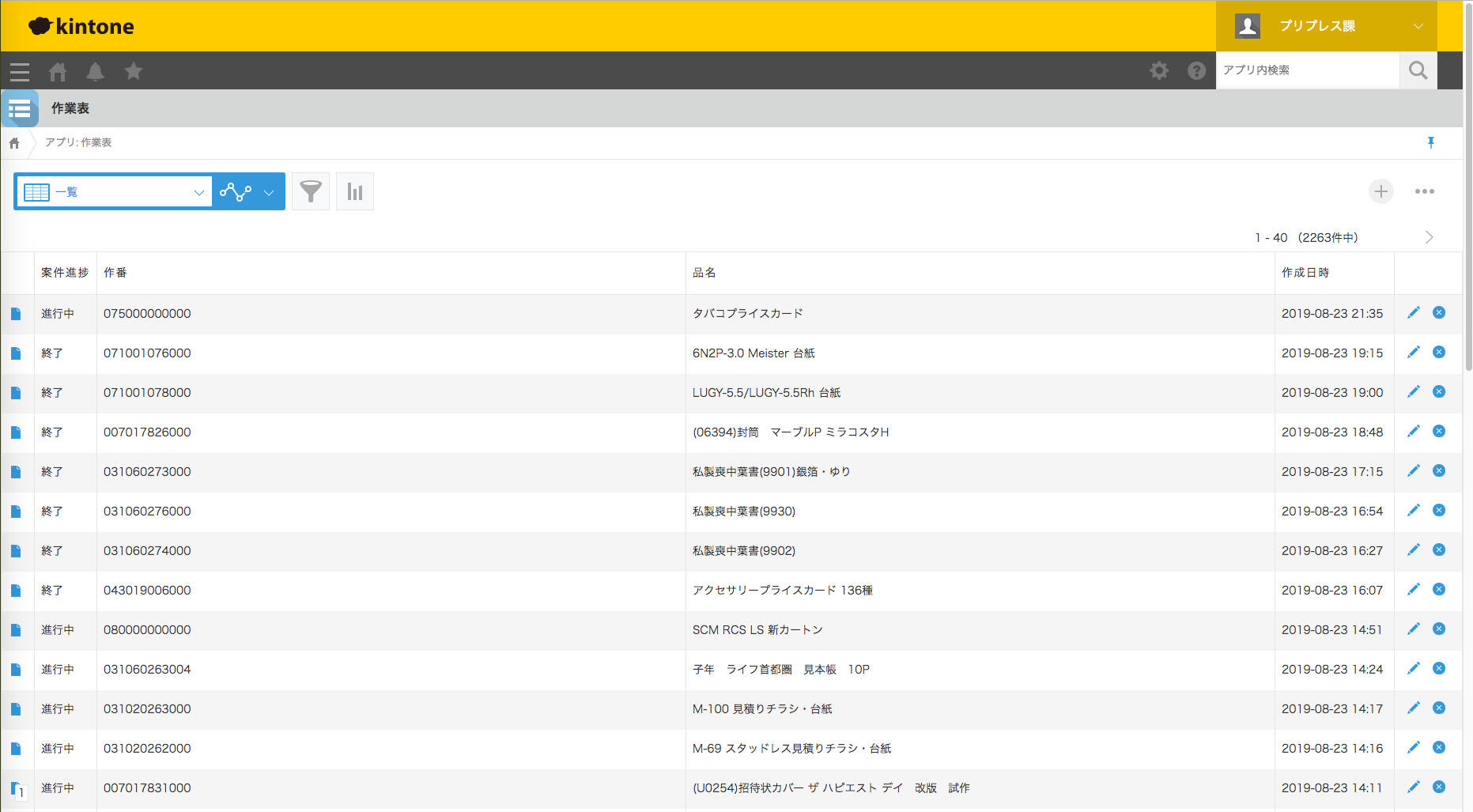Click the breadcrumb home icon
The width and height of the screenshot is (1473, 812).
[x=14, y=143]
